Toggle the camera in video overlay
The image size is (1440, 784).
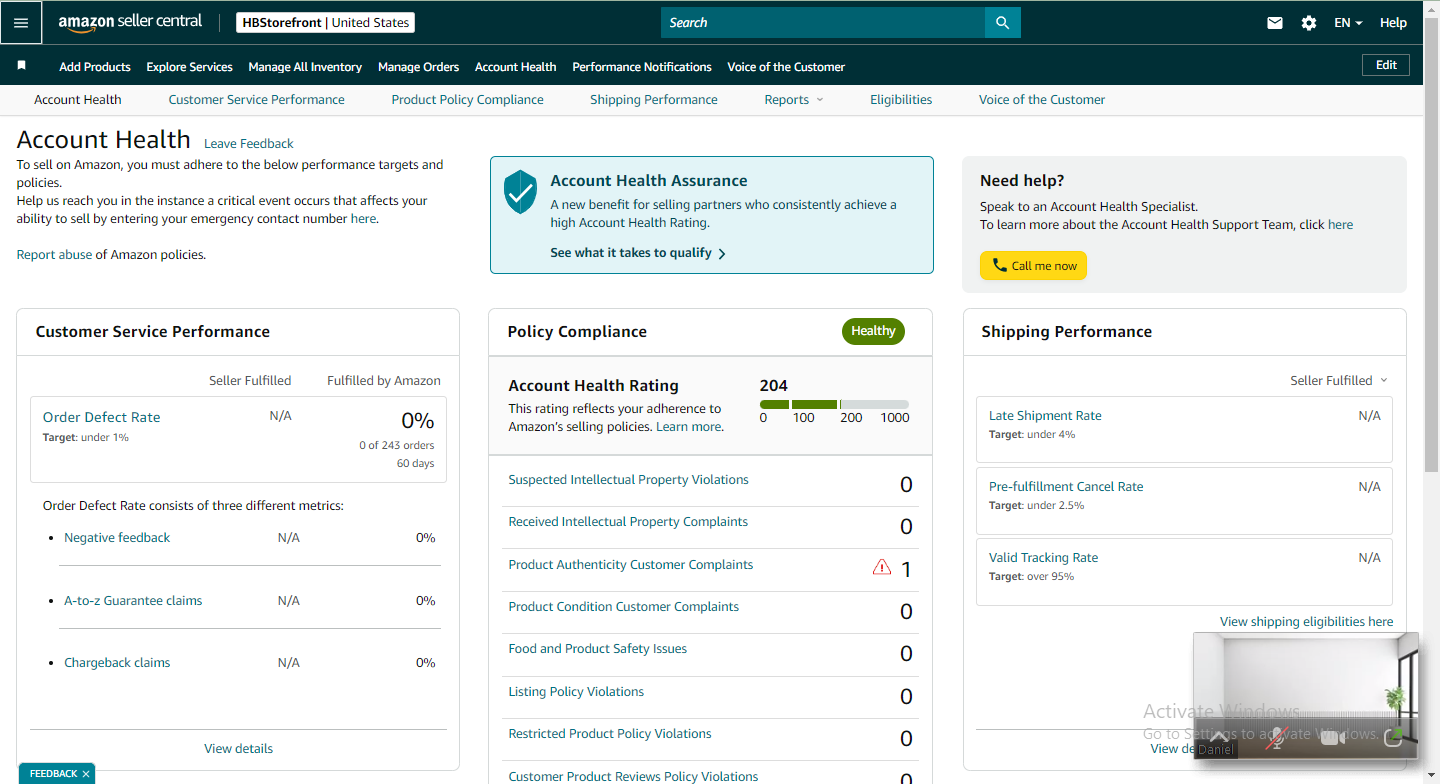tap(1332, 738)
